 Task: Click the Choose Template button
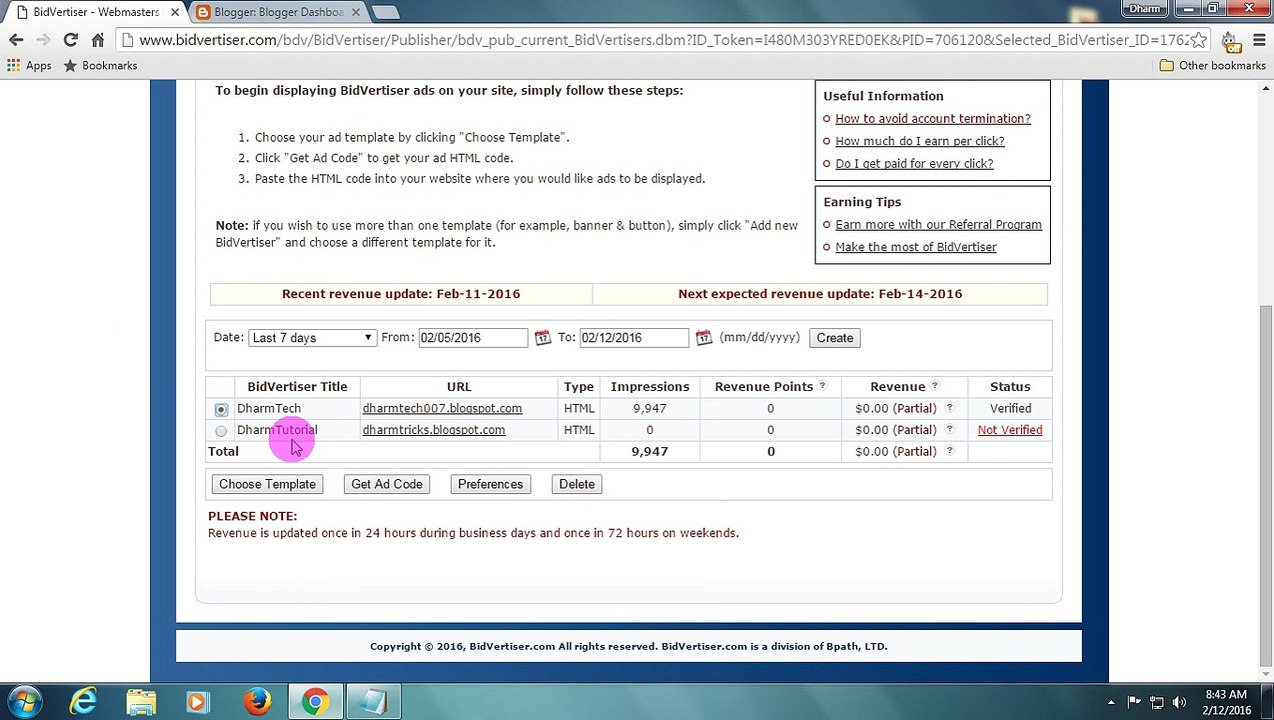pos(267,484)
